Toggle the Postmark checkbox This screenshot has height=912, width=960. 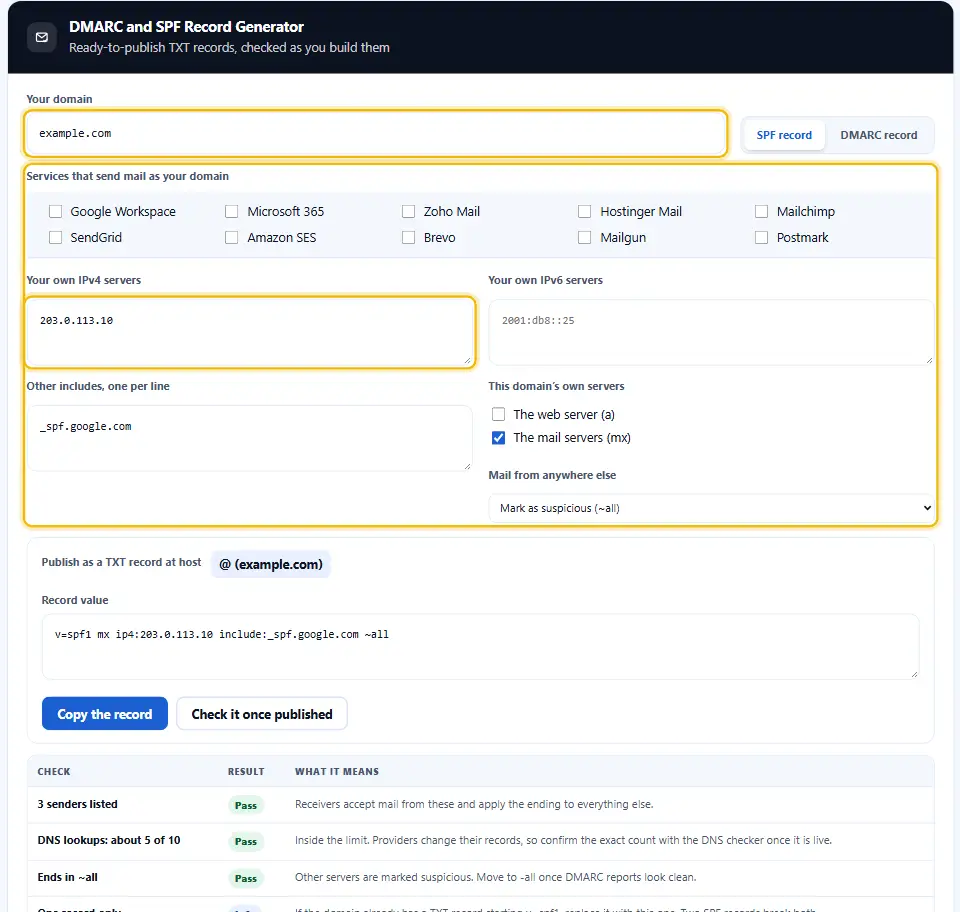click(761, 237)
